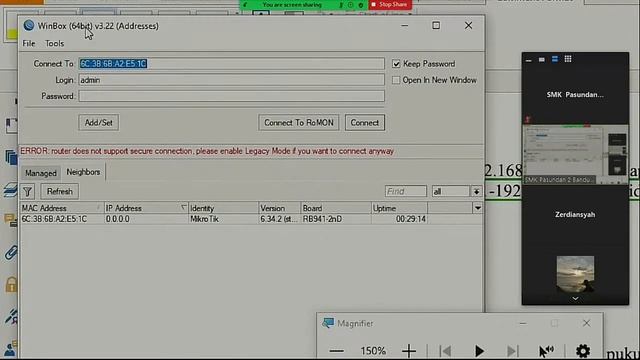Sort by Uptime column header
This screenshot has height=360, width=640.
point(399,208)
